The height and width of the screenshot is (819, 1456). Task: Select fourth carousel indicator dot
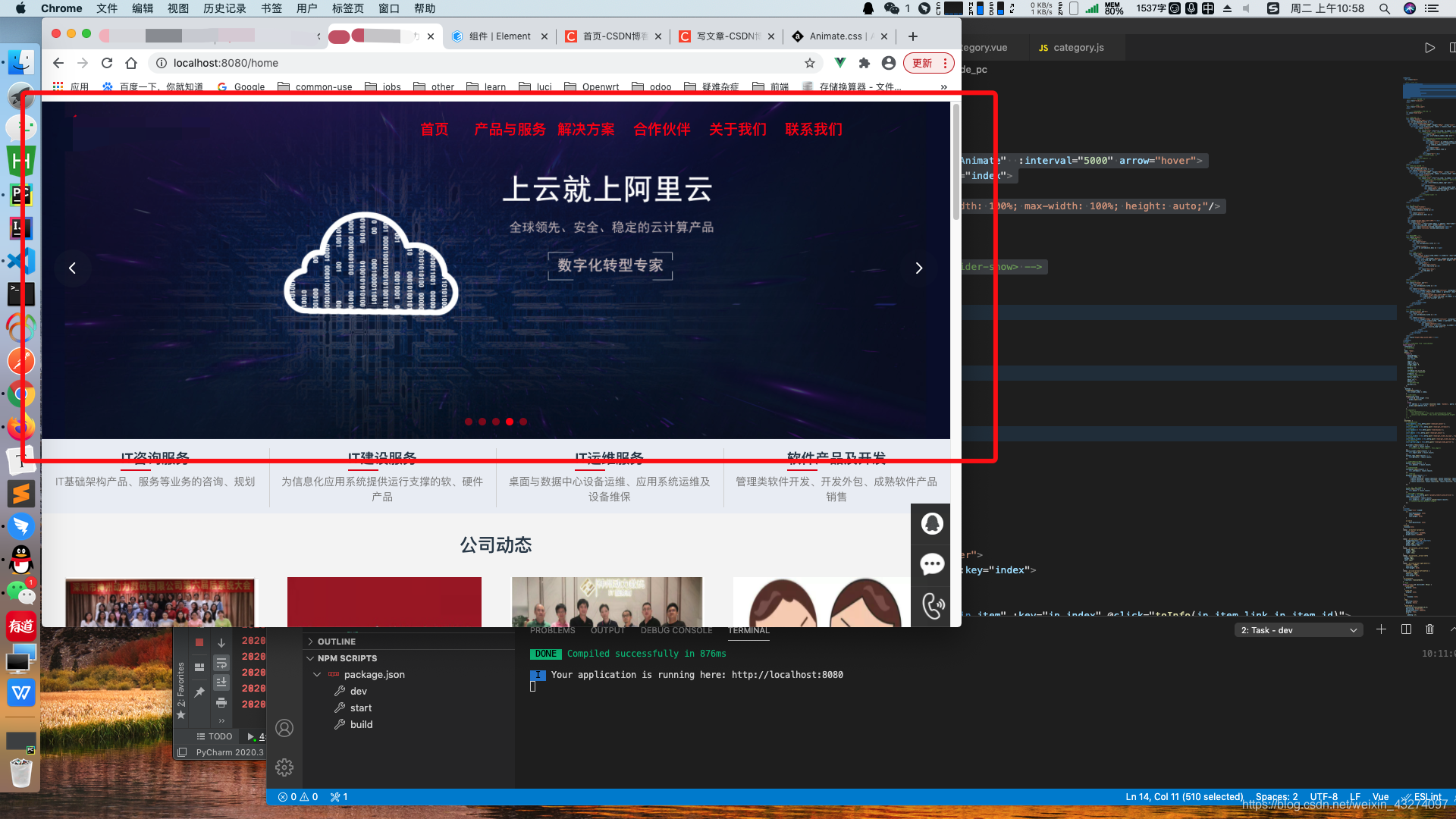pos(510,422)
